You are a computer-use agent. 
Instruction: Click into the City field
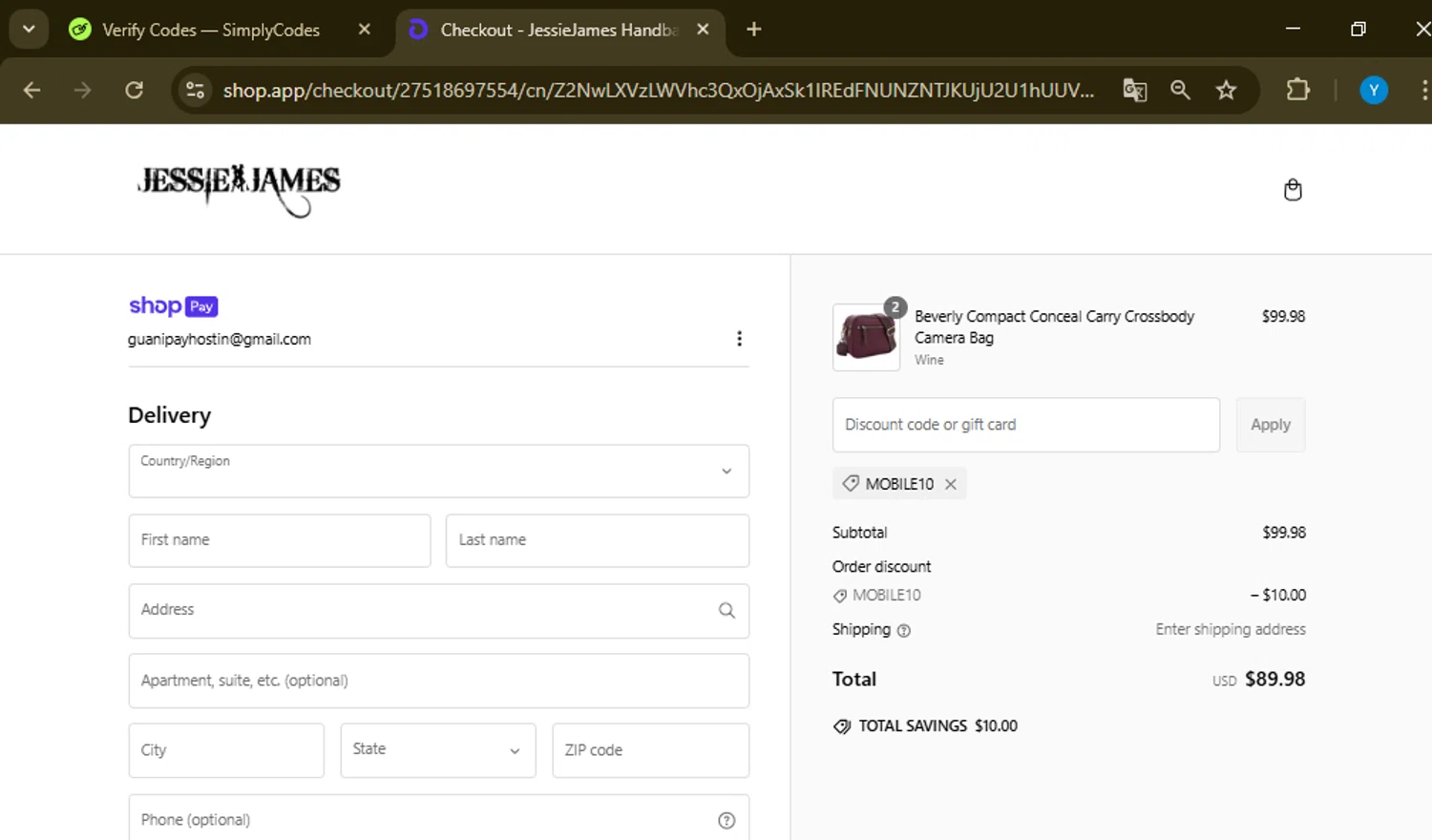(x=226, y=750)
